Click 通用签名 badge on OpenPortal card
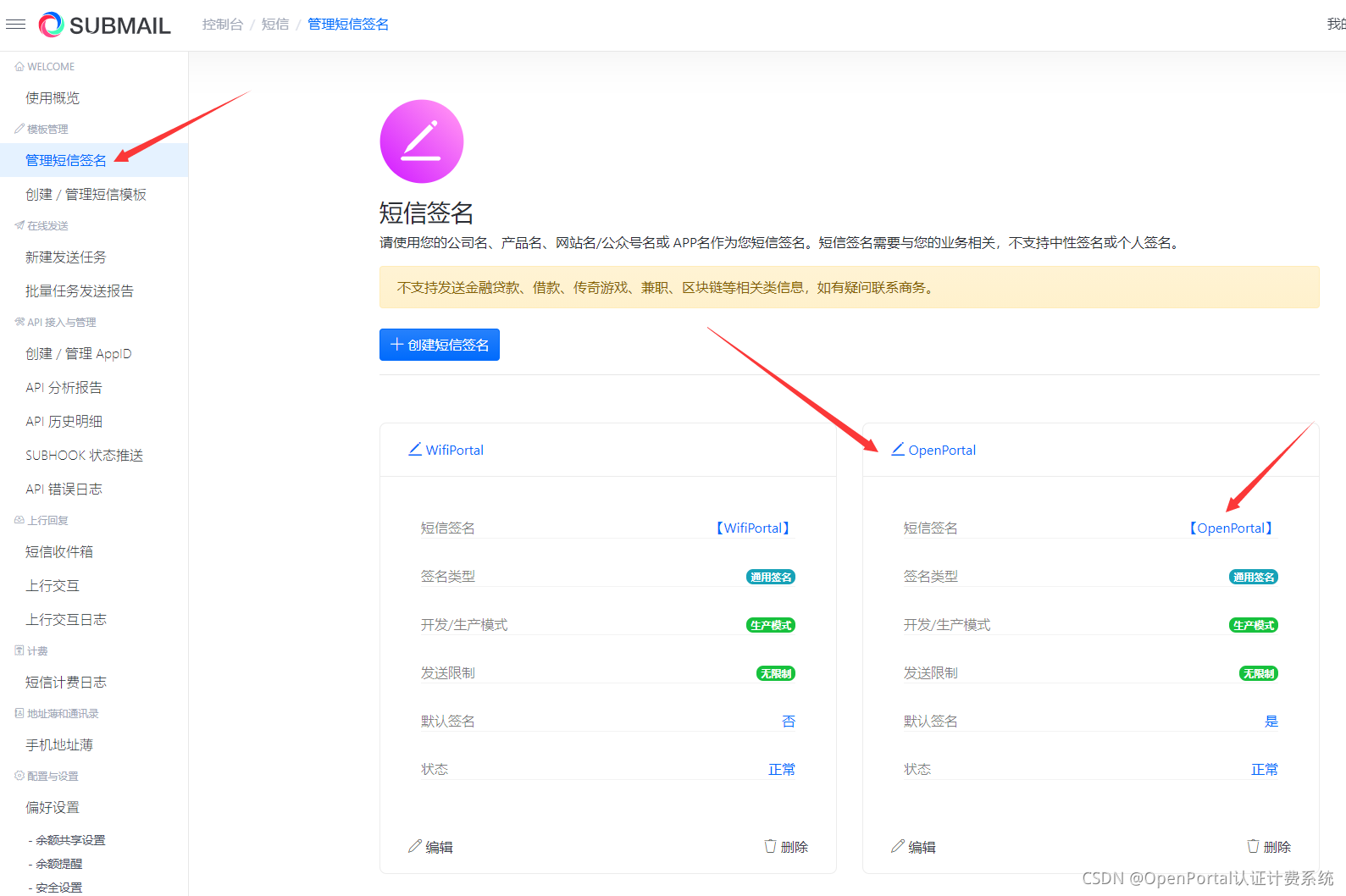This screenshot has width=1346, height=896. click(x=1254, y=577)
